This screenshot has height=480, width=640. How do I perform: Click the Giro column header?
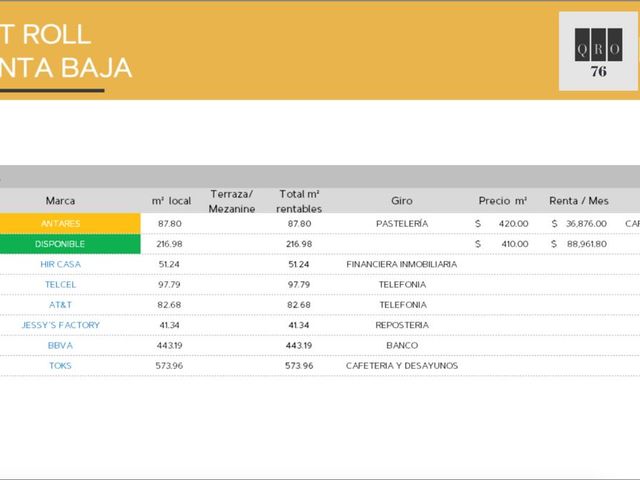coord(402,201)
